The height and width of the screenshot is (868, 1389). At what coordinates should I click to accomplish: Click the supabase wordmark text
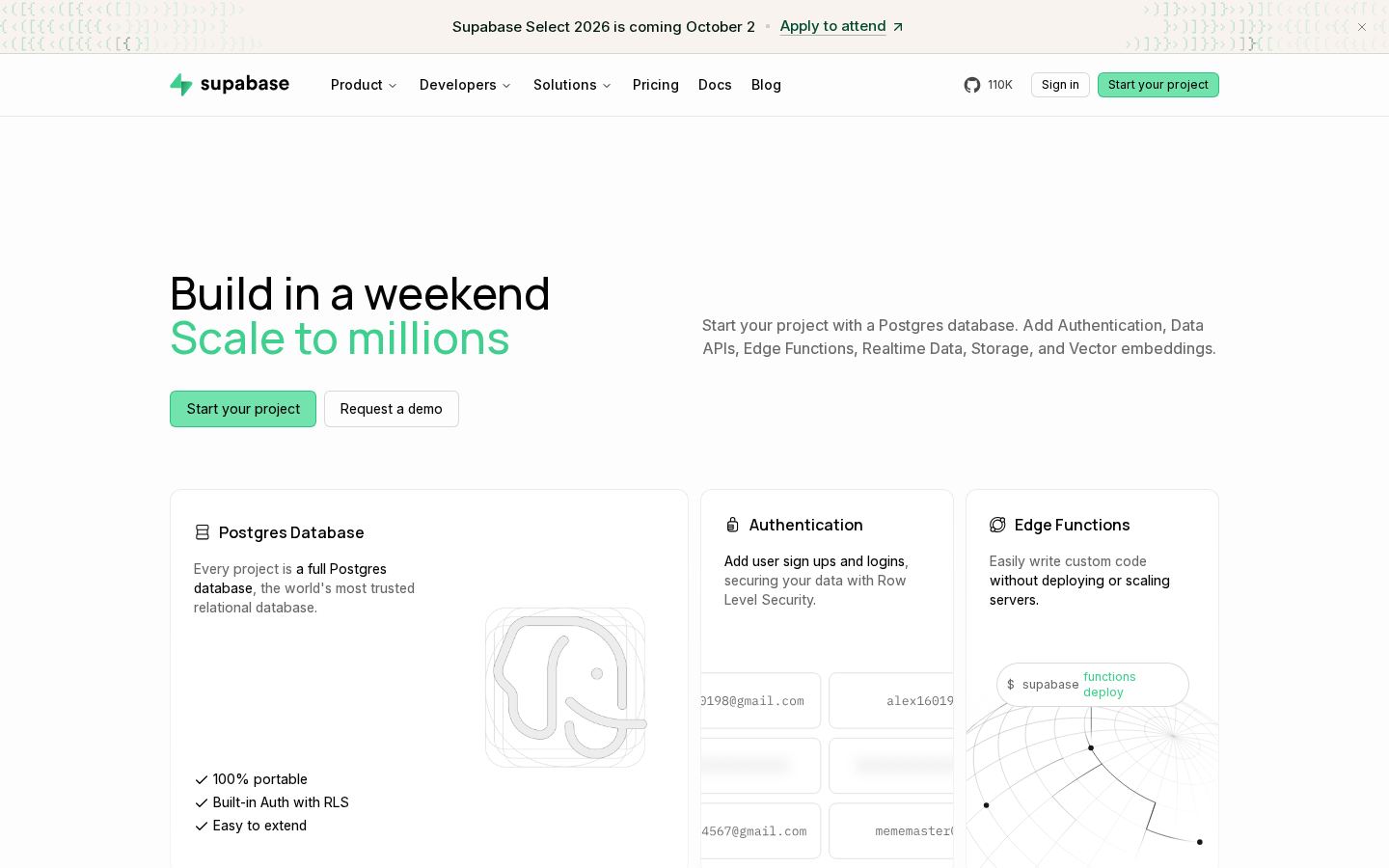coord(245,84)
